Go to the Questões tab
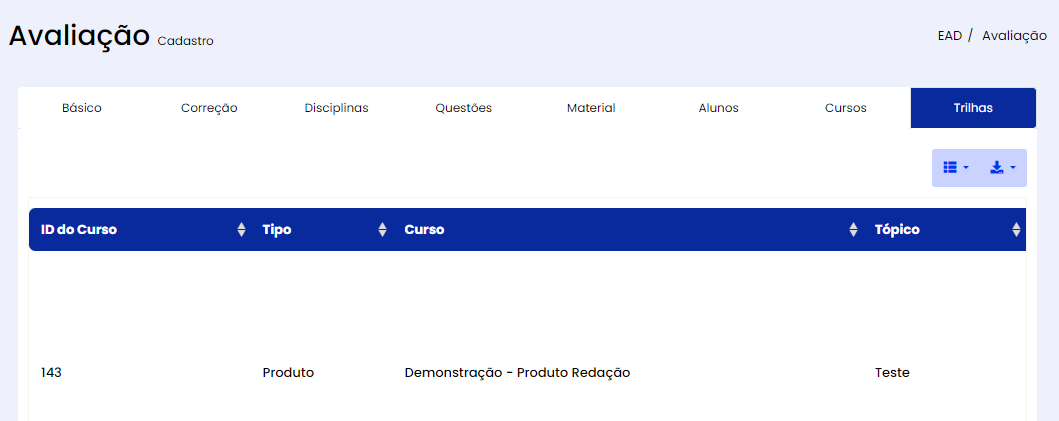The height and width of the screenshot is (421, 1059). pyautogui.click(x=463, y=108)
